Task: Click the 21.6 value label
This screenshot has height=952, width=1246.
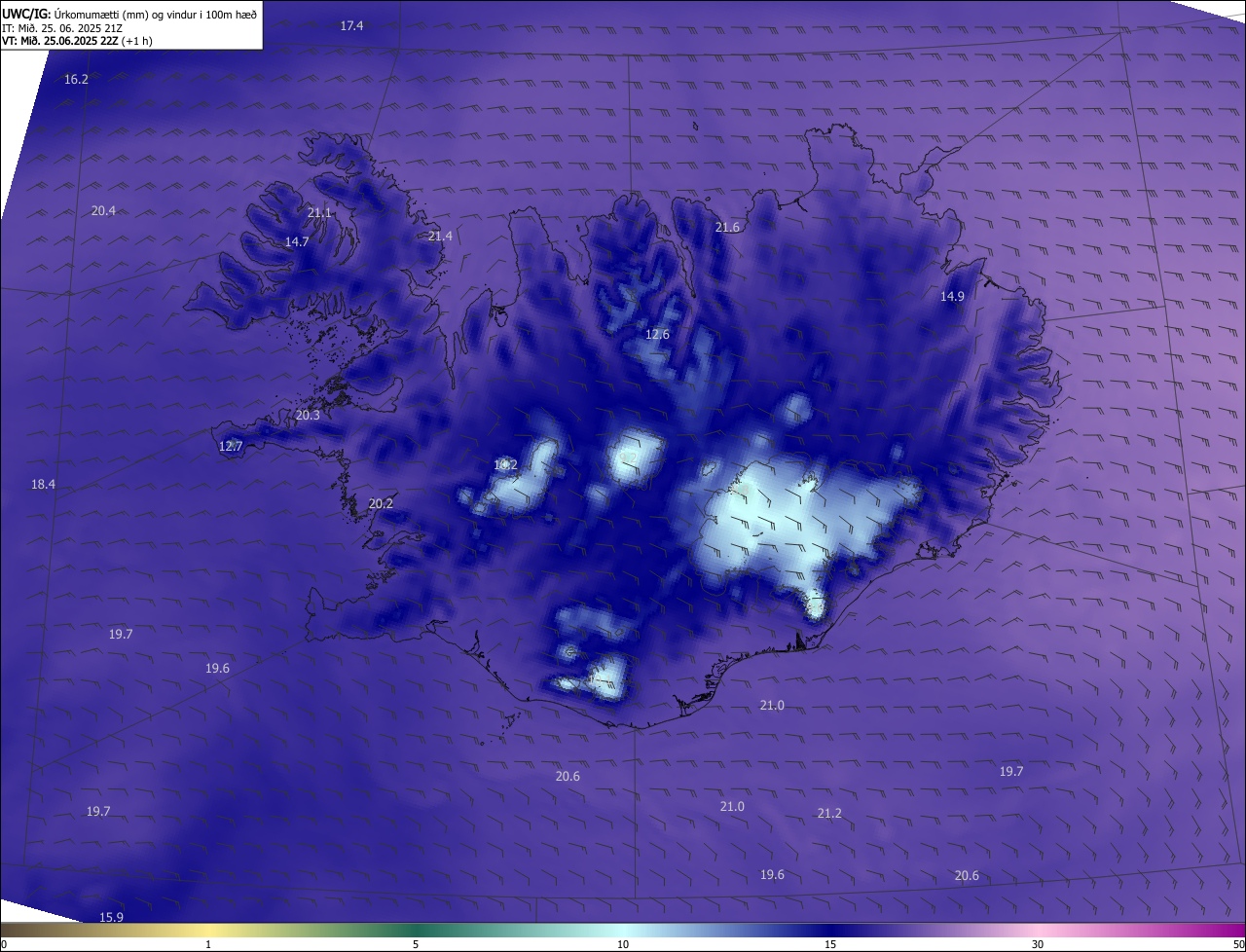Action: point(727,227)
